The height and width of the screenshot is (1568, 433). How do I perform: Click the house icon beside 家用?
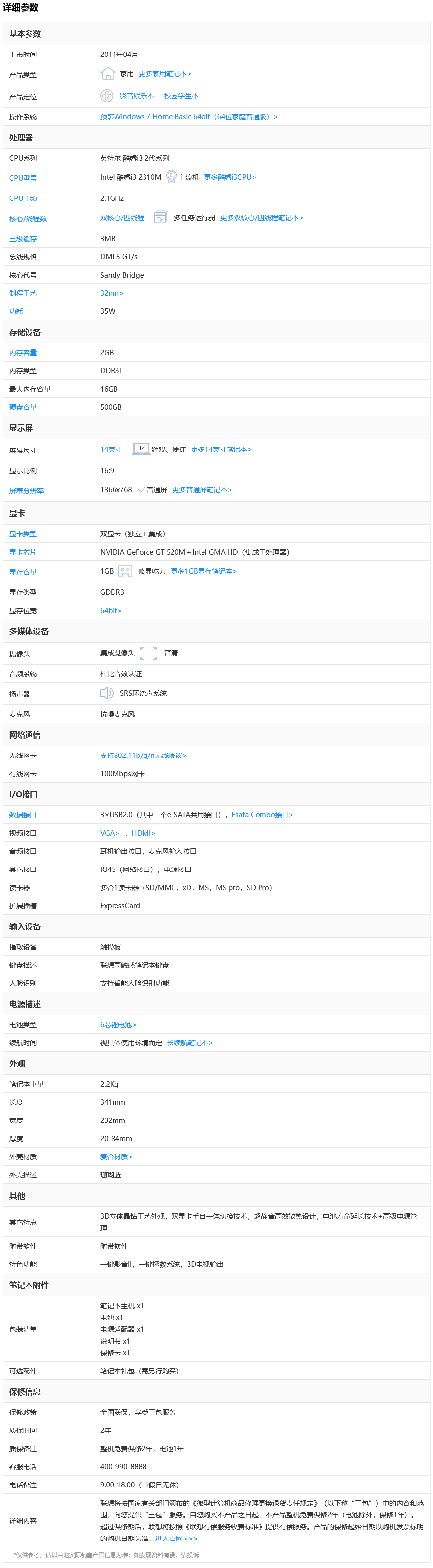108,74
